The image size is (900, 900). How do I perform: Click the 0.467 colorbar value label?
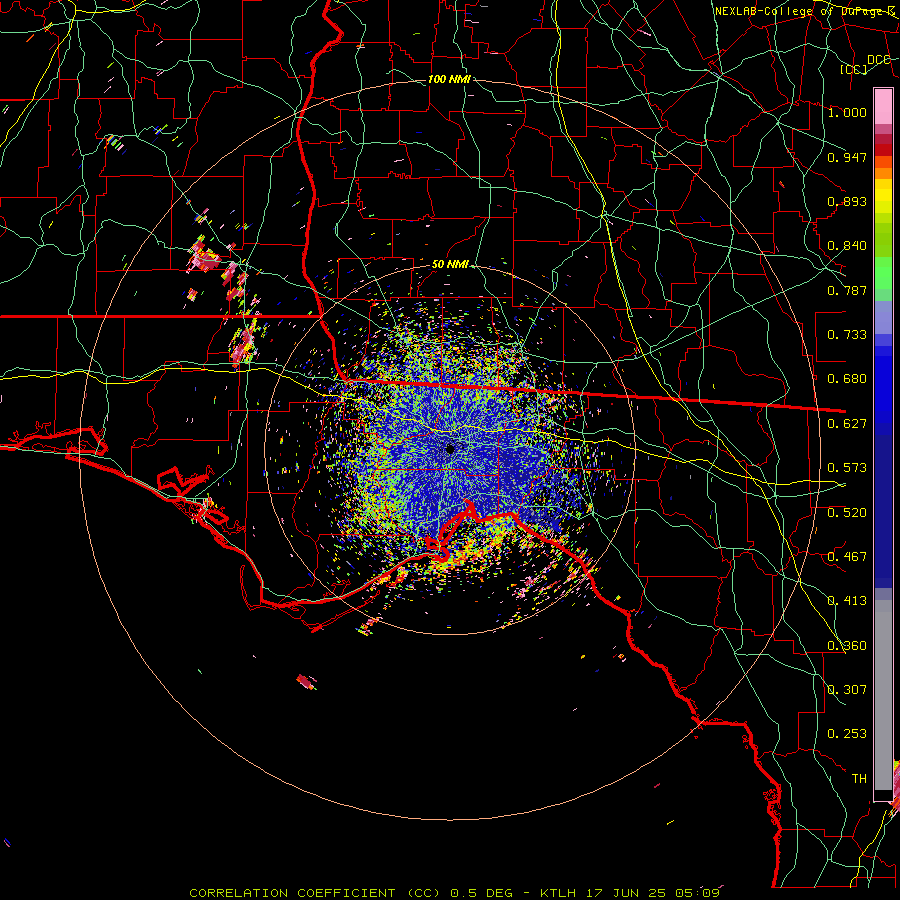847,557
